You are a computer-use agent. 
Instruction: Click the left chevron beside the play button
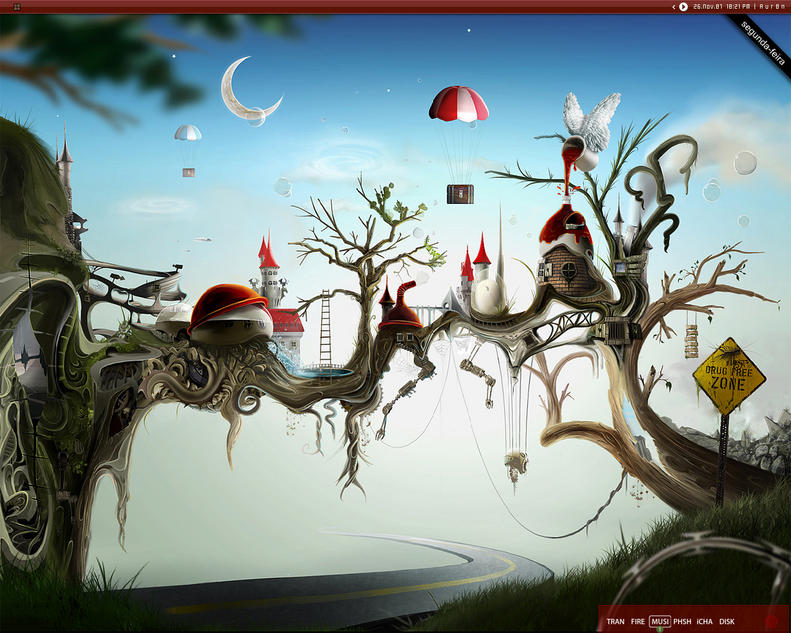[673, 7]
